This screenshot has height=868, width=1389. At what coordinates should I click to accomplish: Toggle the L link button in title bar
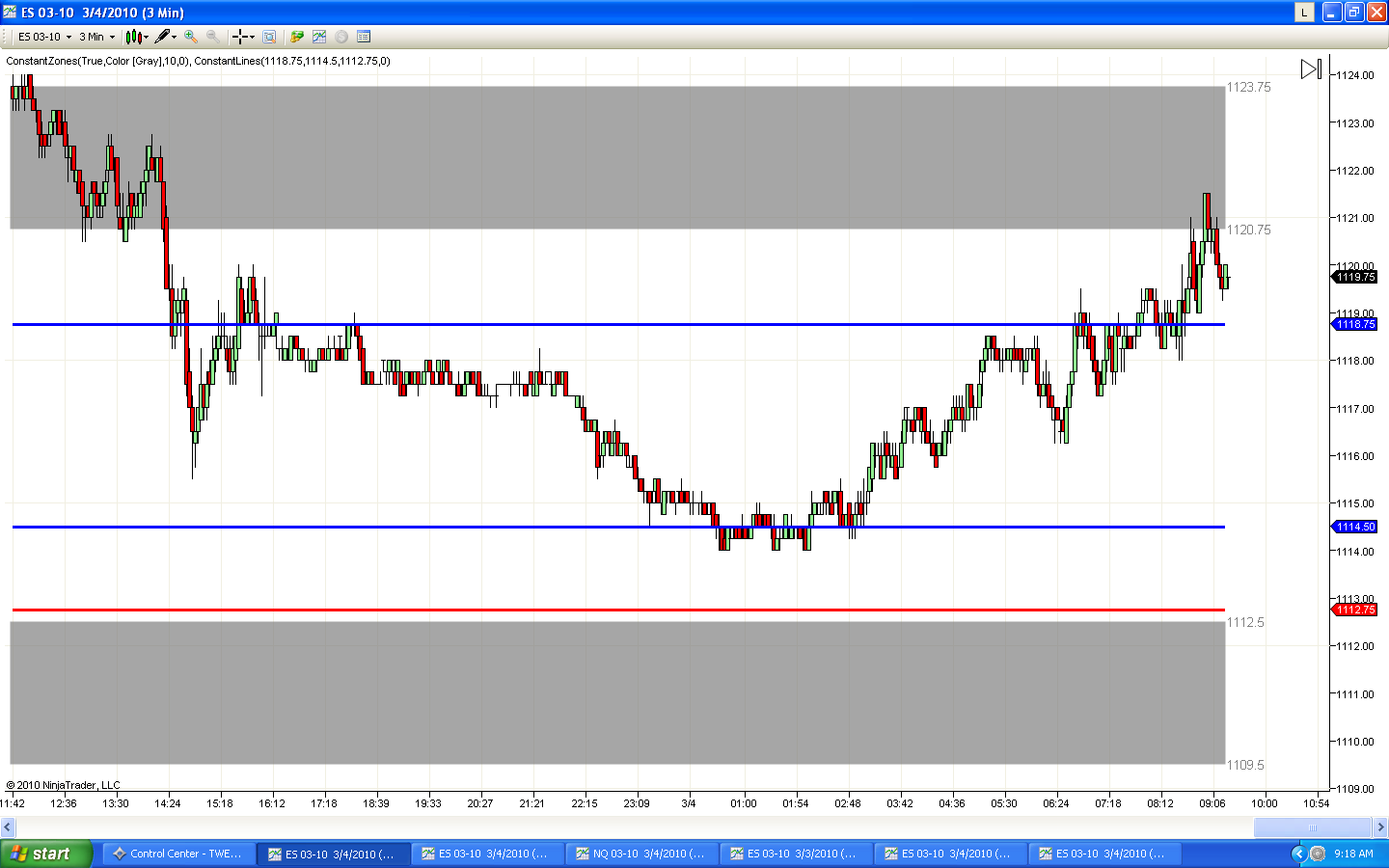[1304, 12]
